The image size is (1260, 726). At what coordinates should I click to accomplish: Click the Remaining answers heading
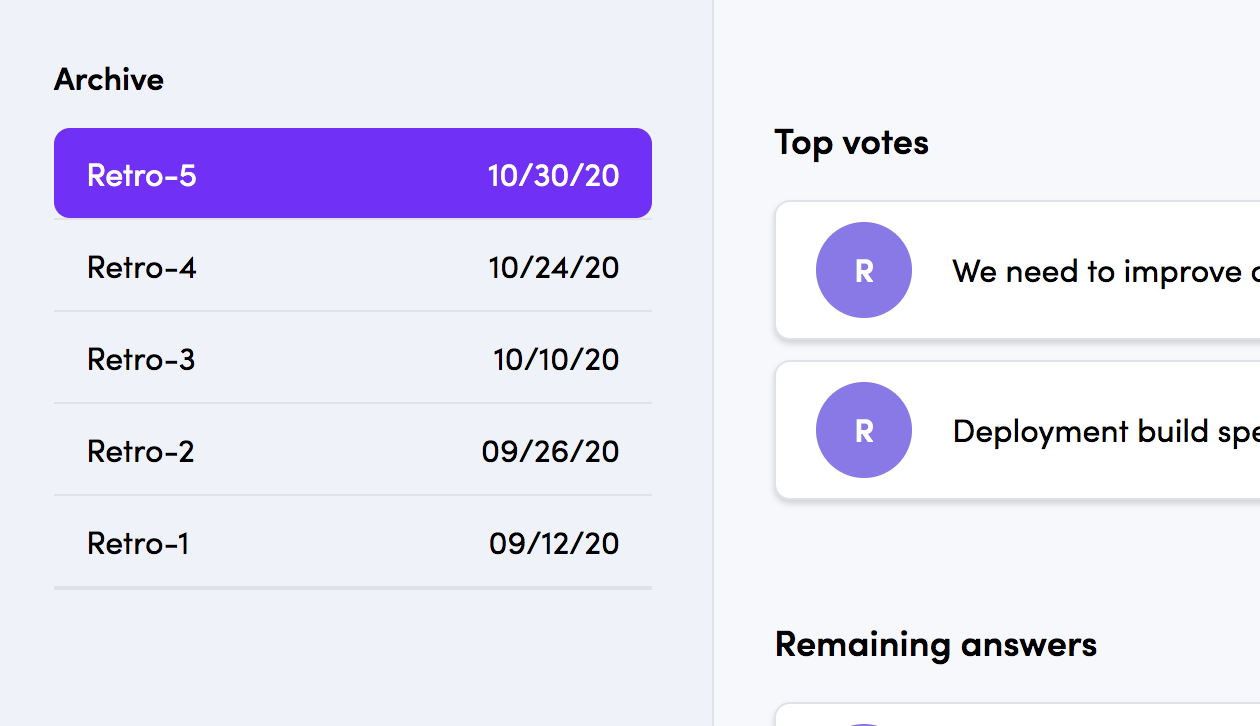[936, 644]
